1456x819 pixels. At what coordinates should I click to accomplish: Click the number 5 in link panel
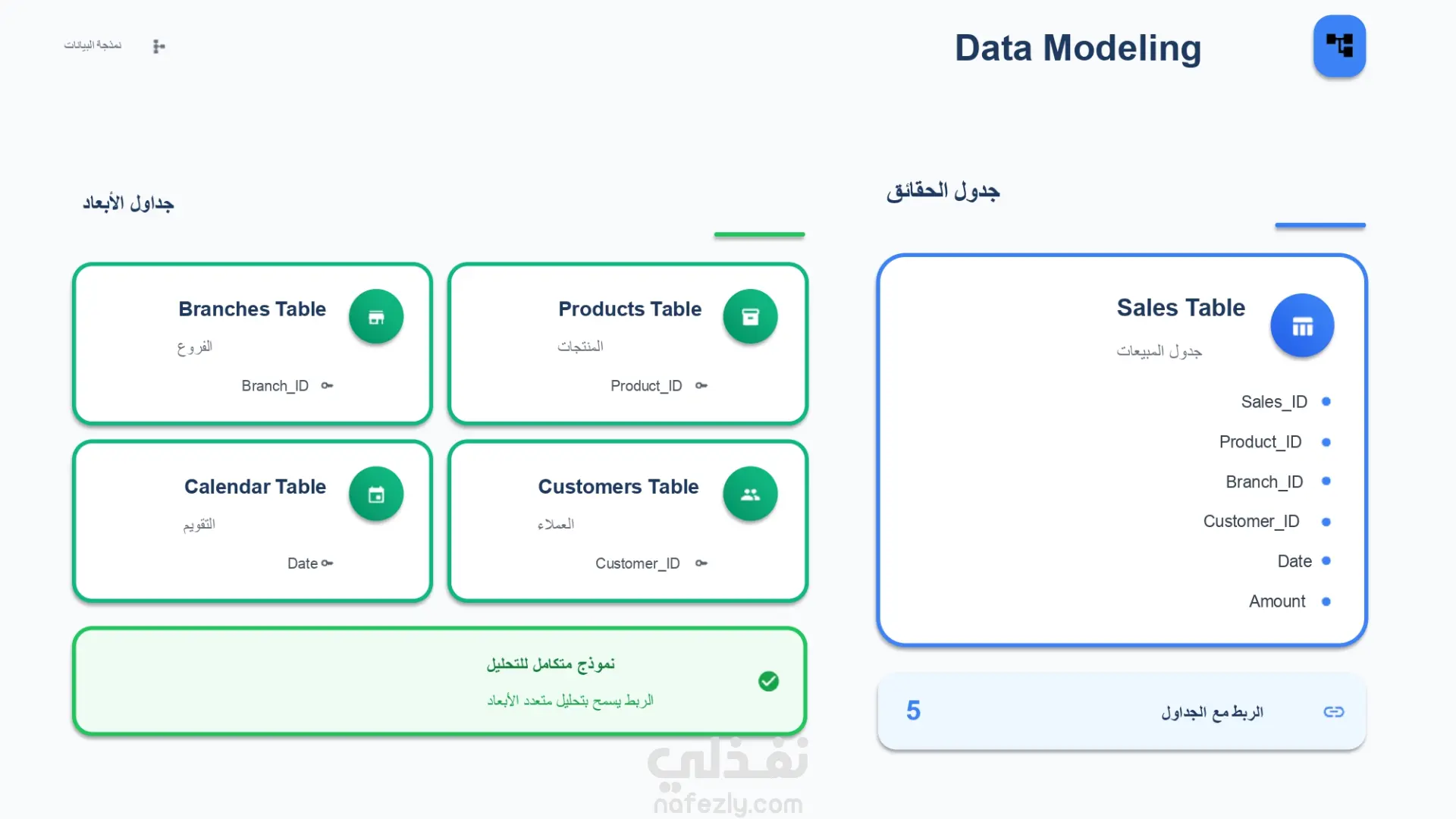[x=913, y=711]
